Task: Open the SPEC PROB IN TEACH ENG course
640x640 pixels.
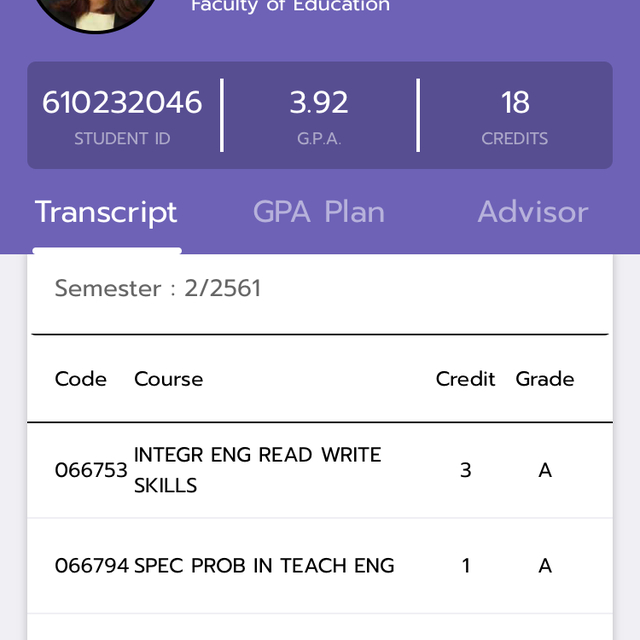Action: pos(264,565)
